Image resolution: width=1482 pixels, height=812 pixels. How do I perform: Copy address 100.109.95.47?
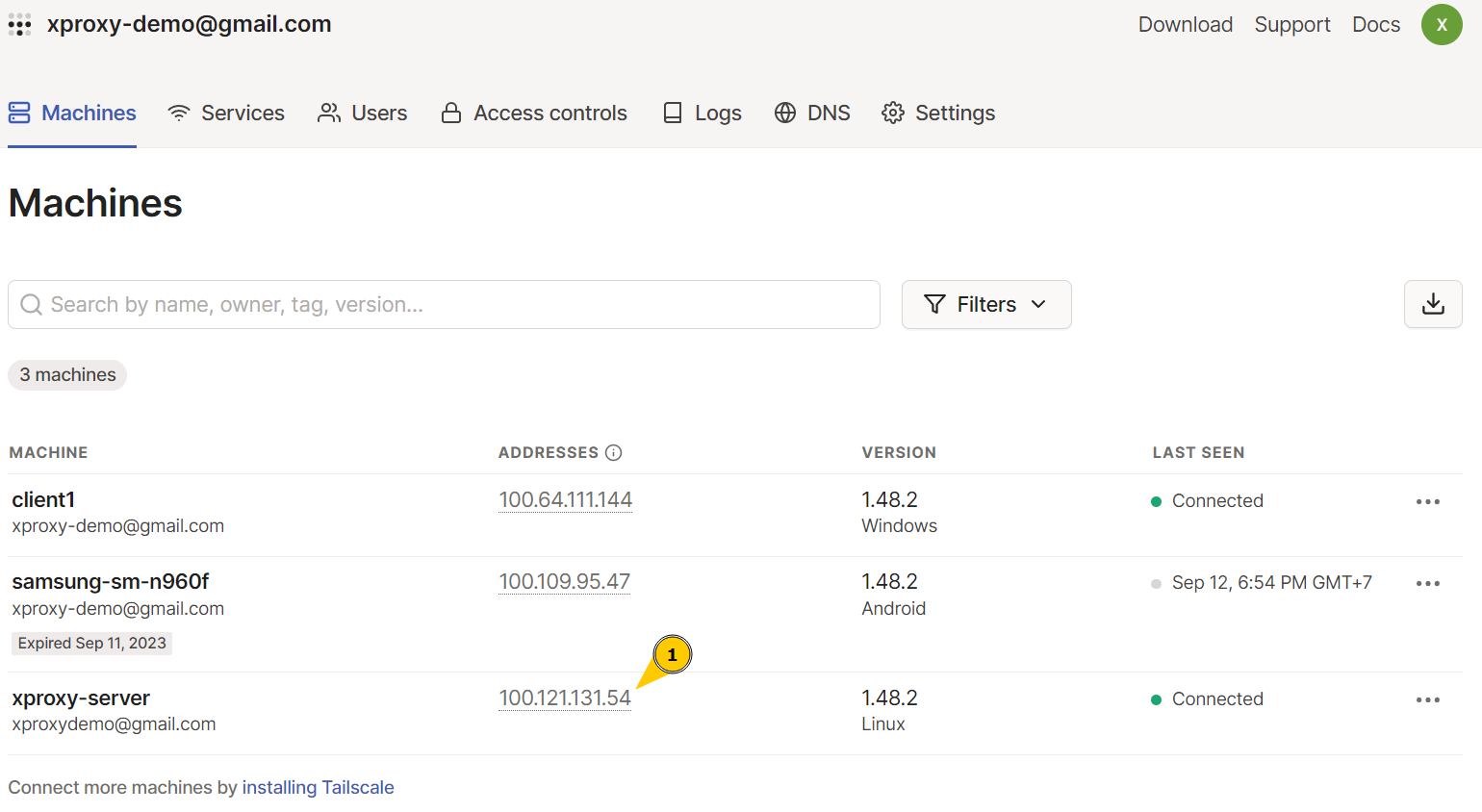pyautogui.click(x=564, y=581)
